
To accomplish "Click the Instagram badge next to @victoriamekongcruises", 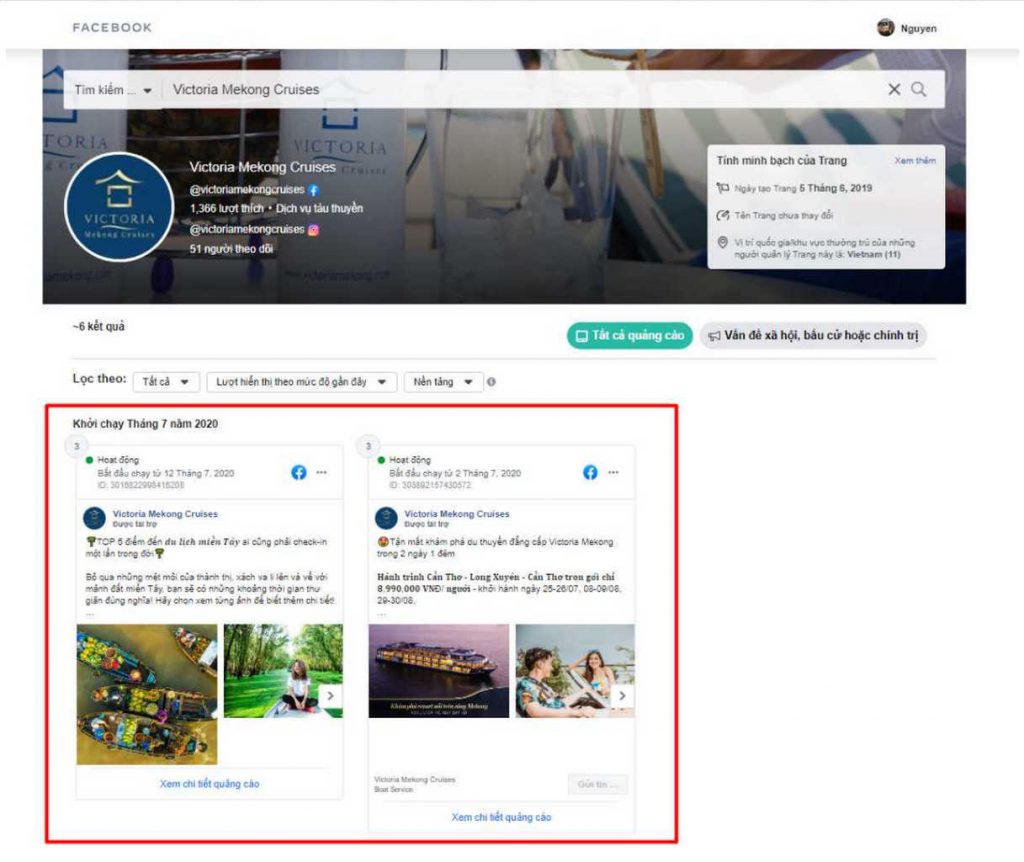I will (x=313, y=230).
